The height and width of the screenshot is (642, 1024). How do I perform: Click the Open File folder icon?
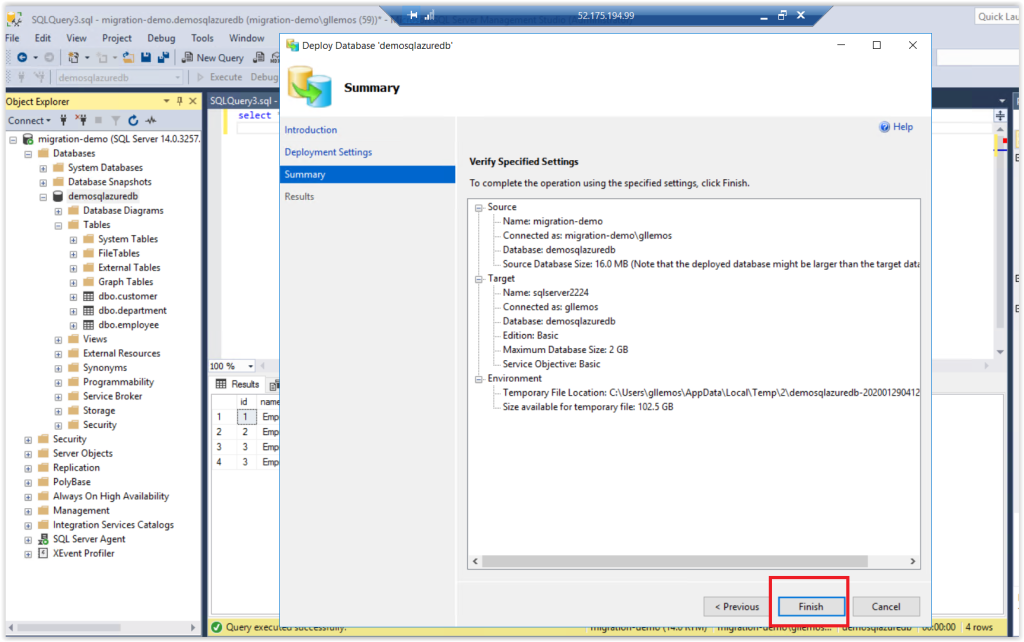(x=129, y=57)
